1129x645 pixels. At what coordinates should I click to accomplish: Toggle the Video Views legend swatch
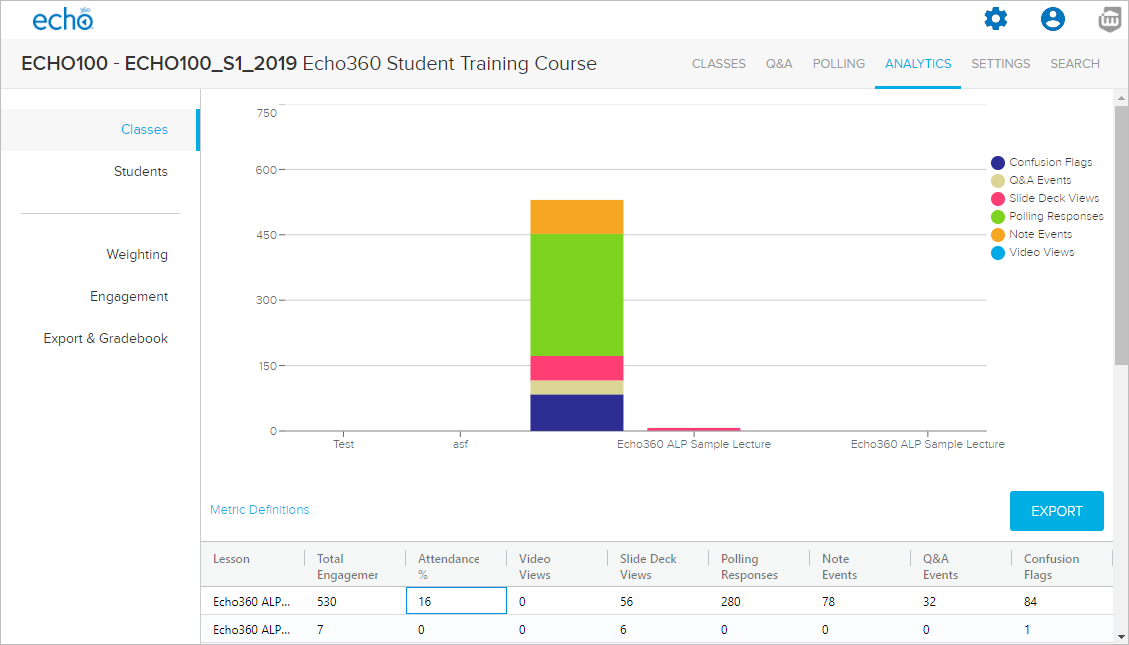997,253
